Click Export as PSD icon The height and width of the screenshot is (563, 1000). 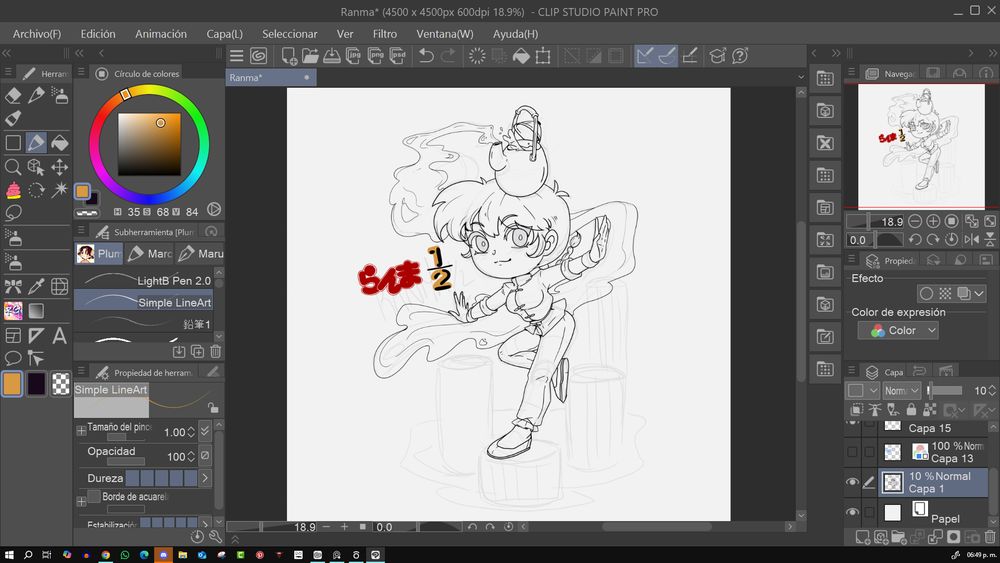398,56
